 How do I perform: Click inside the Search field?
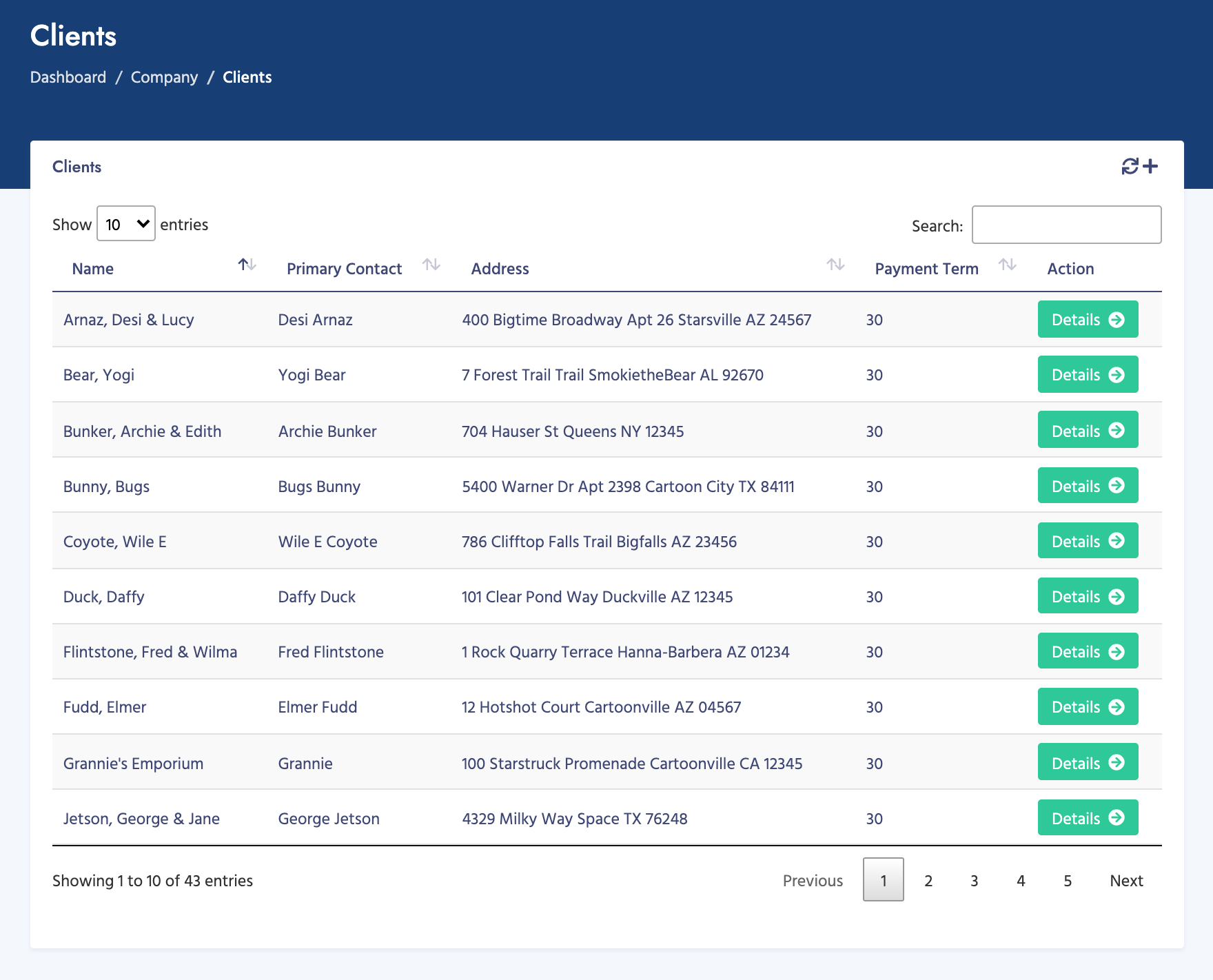1066,225
